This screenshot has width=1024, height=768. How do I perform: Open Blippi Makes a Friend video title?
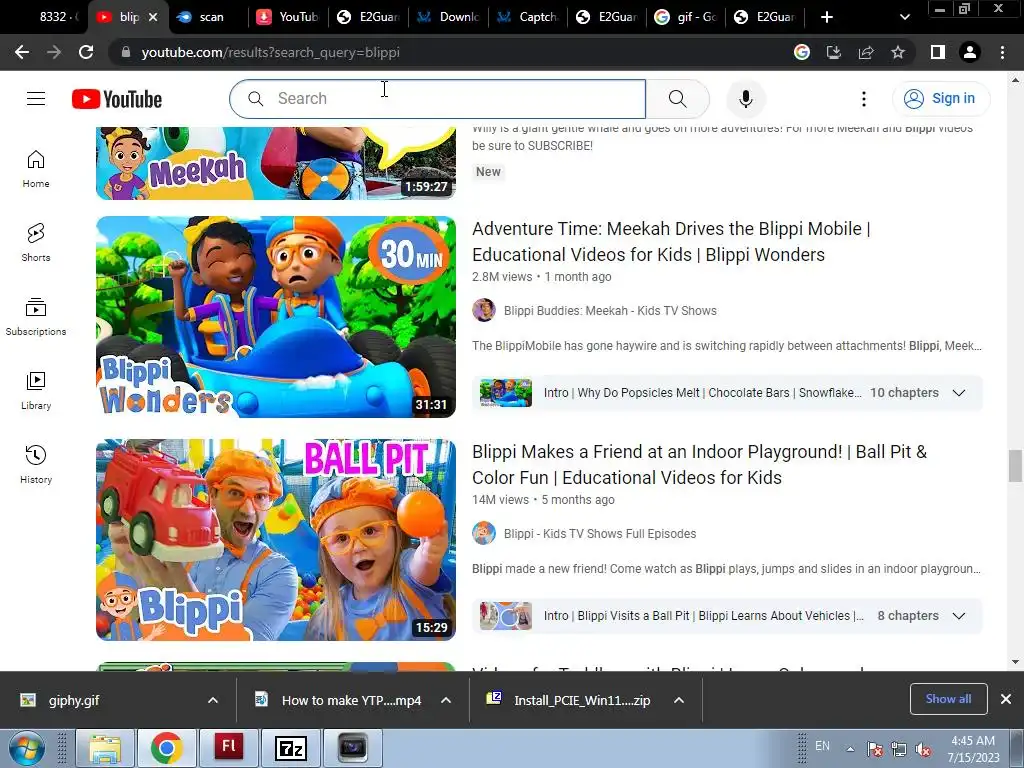(x=699, y=464)
